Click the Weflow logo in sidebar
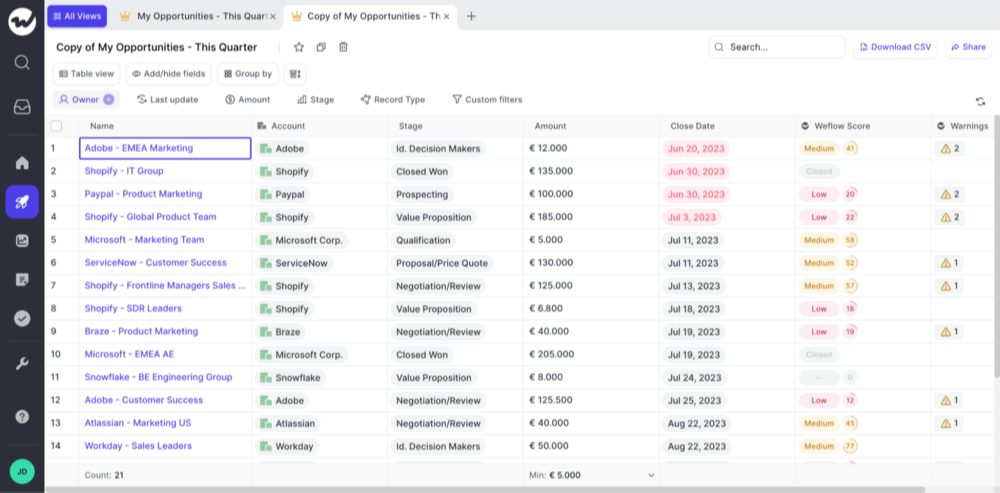 tap(22, 22)
